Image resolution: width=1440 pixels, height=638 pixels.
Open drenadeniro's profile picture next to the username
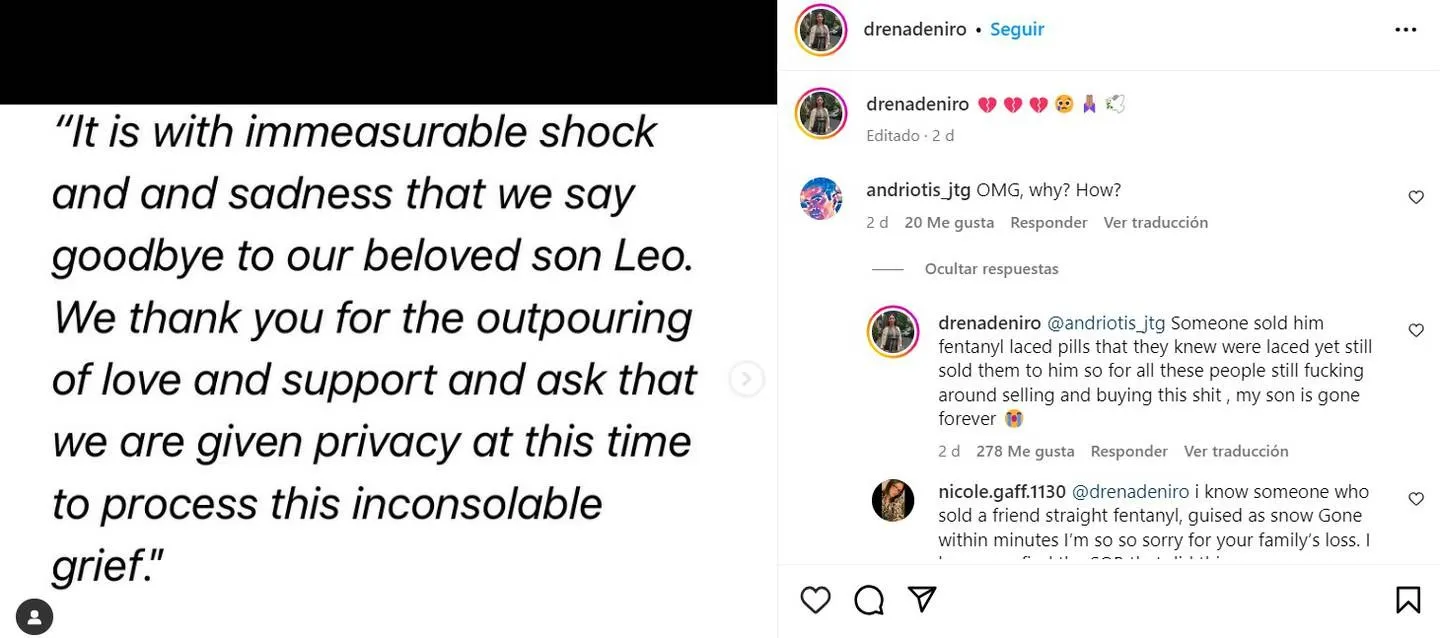point(820,28)
